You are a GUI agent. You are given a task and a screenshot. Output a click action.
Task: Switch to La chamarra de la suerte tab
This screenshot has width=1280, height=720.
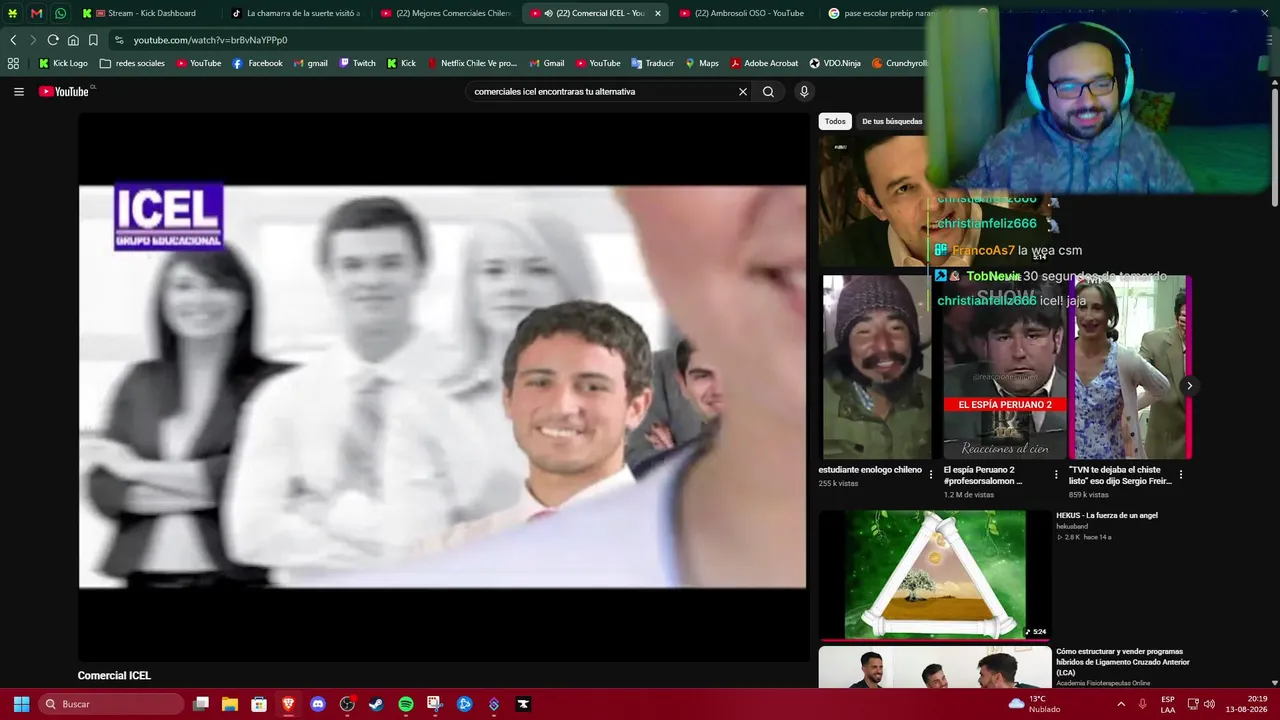[x=296, y=13]
